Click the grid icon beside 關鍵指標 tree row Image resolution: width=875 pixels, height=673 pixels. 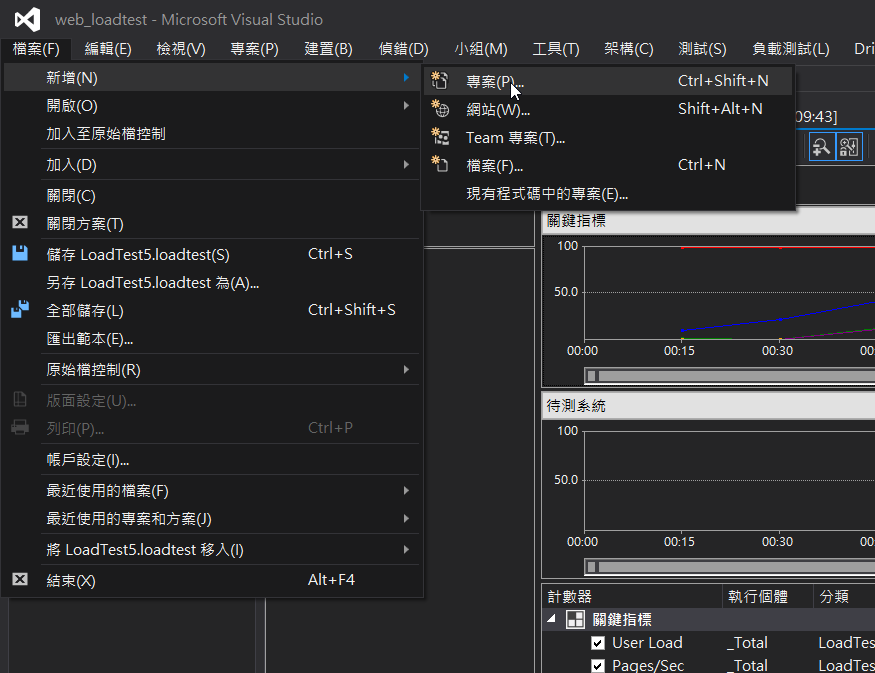(x=575, y=619)
